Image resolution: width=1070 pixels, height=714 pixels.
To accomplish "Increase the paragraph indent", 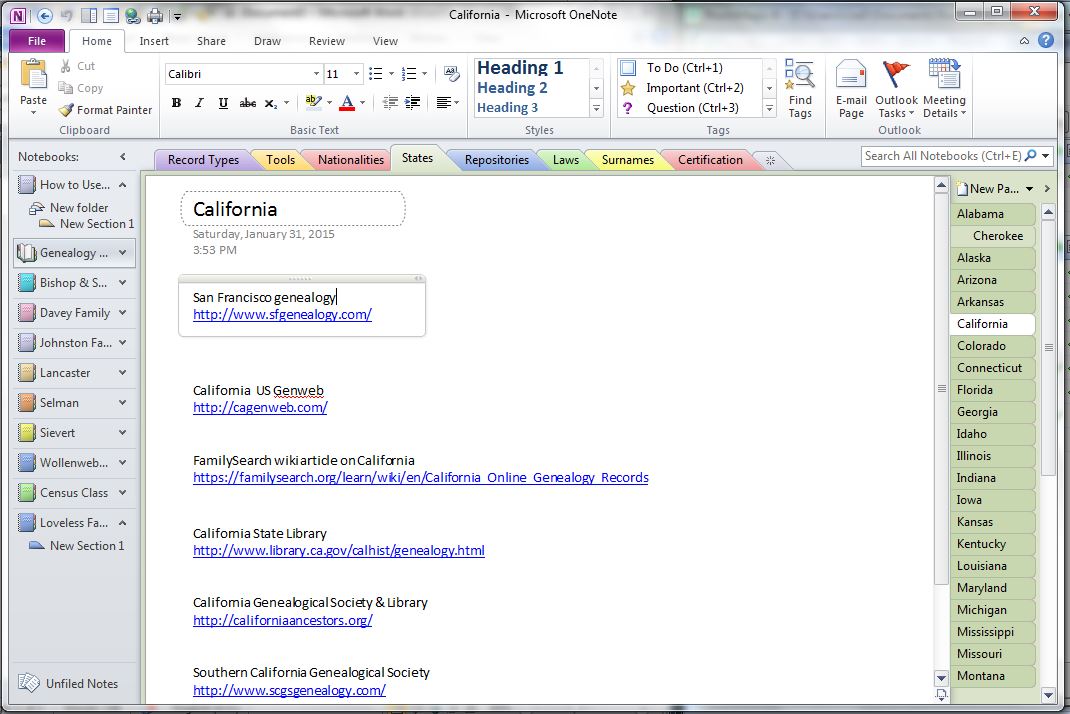I will (x=412, y=103).
